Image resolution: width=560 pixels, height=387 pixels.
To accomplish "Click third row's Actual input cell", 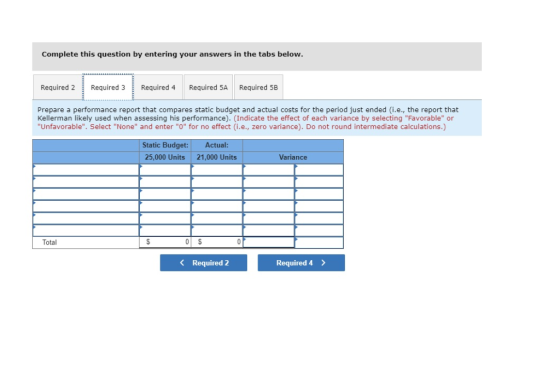I will (217, 194).
